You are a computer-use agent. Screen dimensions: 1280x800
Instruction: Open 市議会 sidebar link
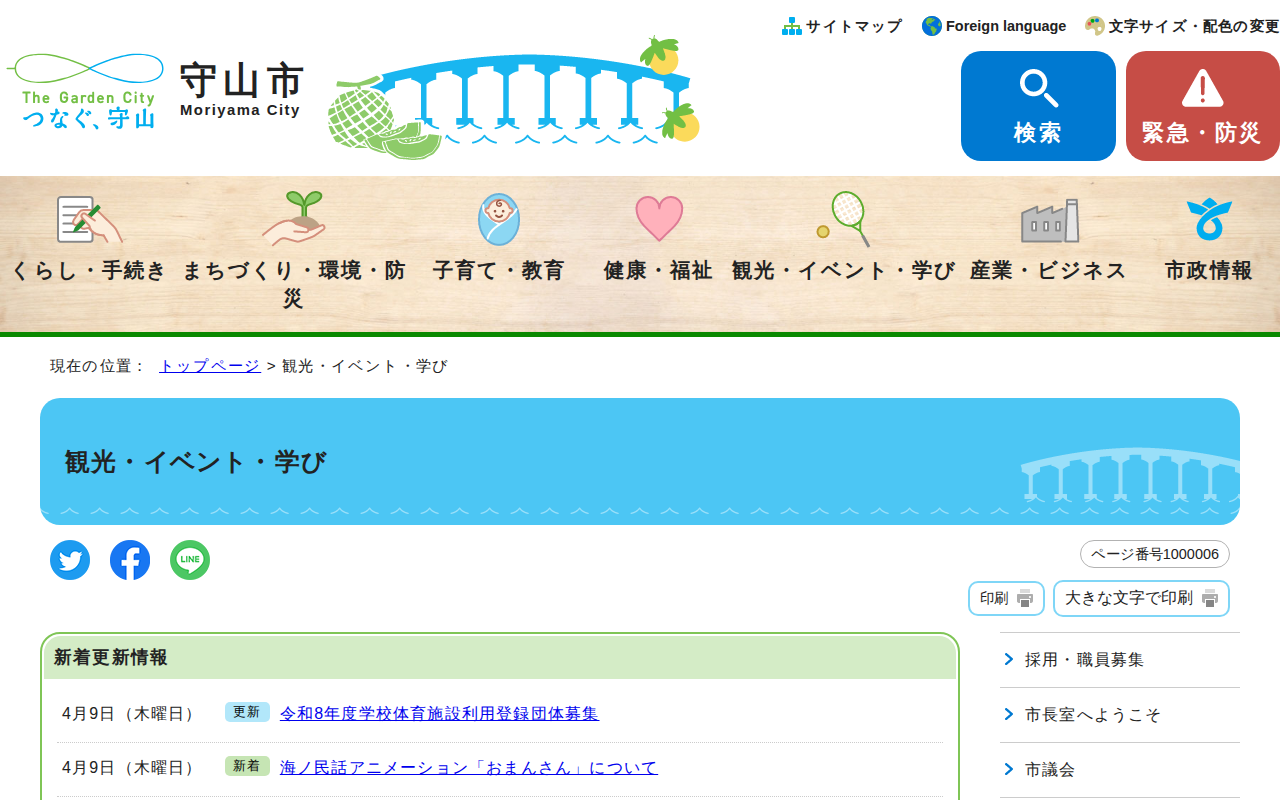(1050, 770)
